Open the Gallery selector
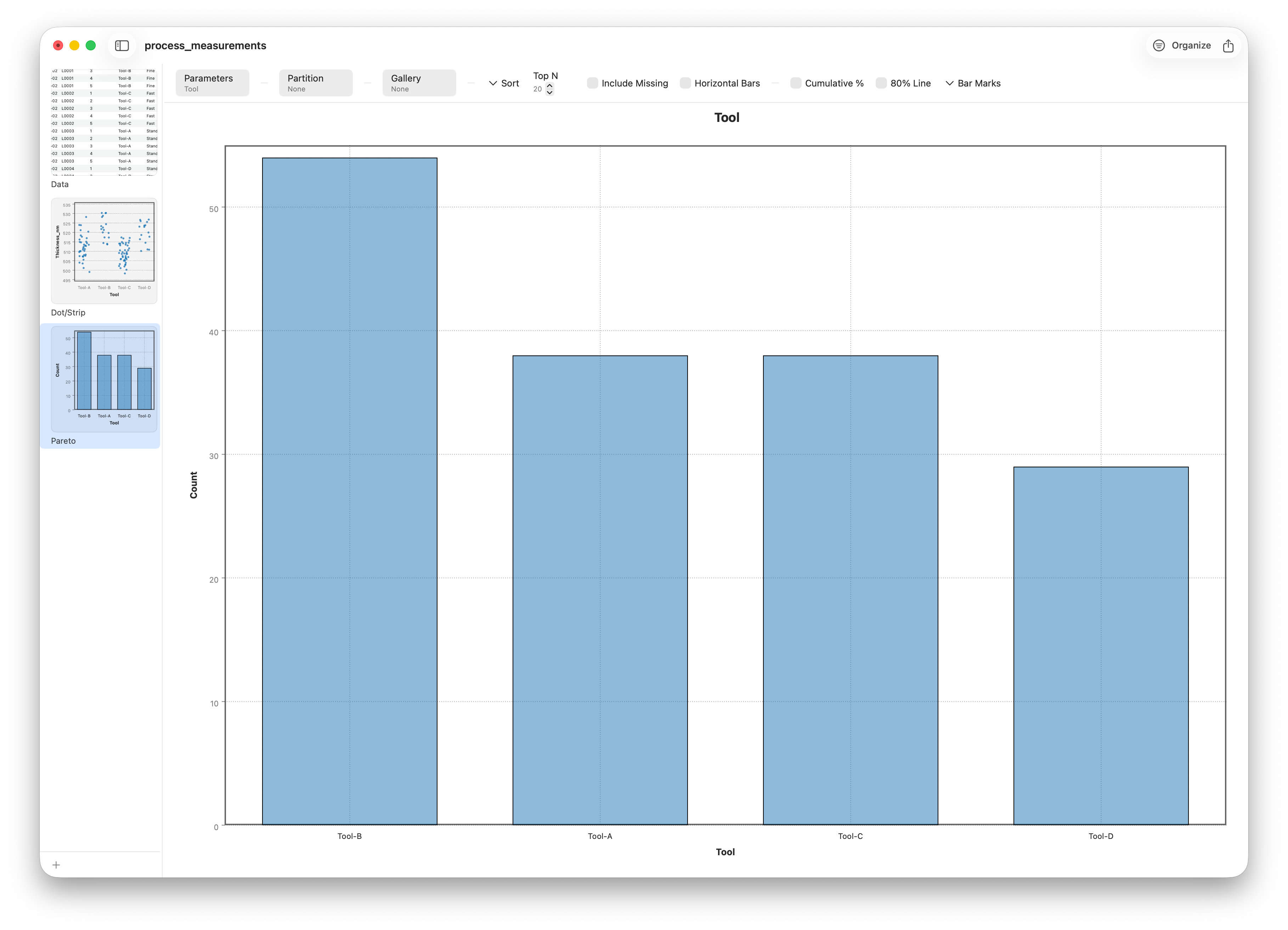 point(419,83)
